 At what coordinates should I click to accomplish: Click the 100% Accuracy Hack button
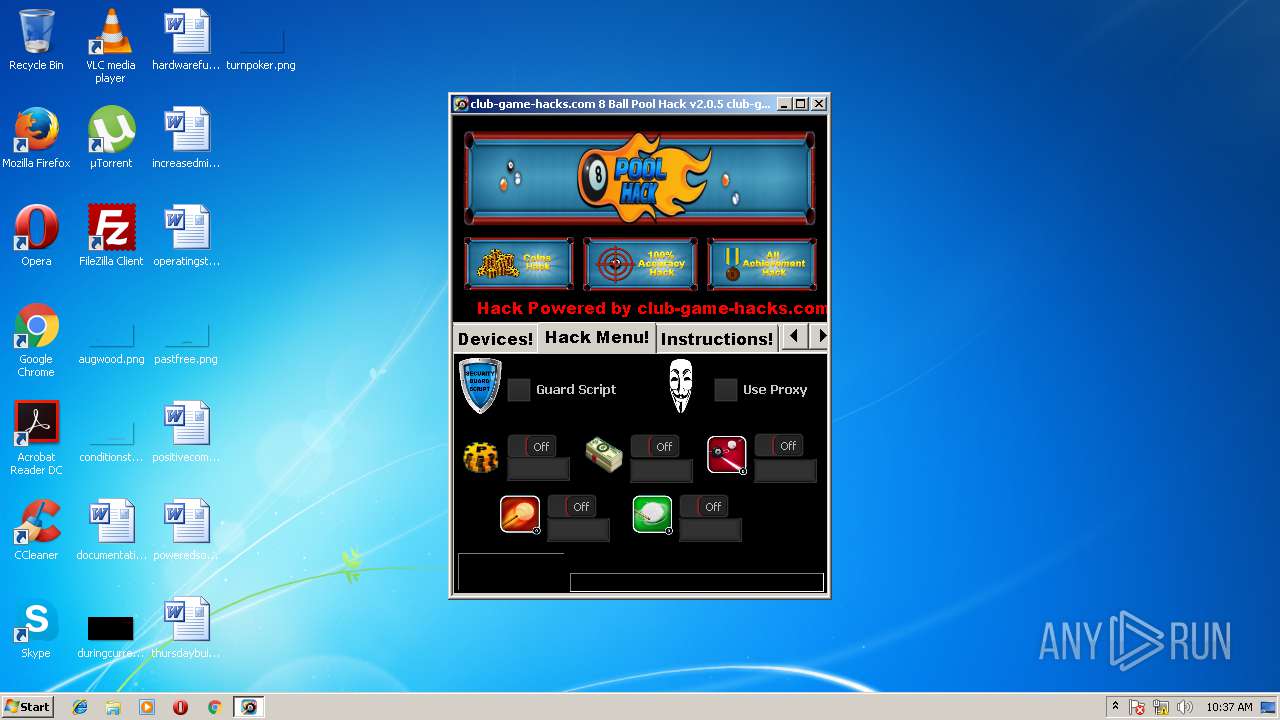pyautogui.click(x=640, y=264)
